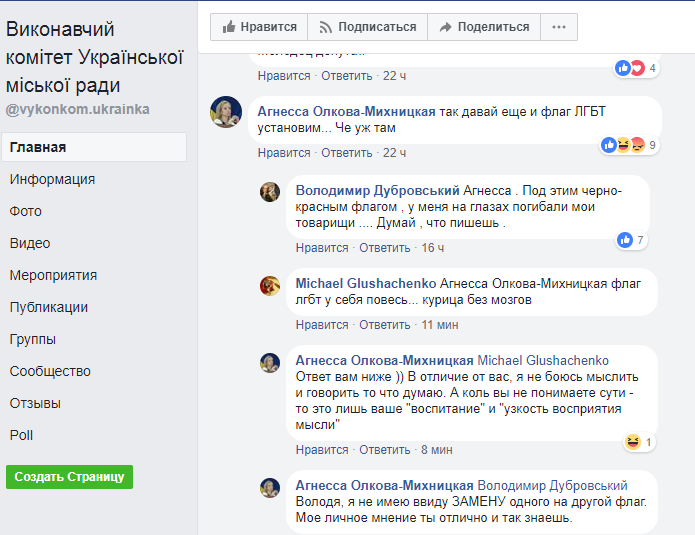Open the Michael Glushachenko commenter name link
Screen dimensions: 695x535
[x=365, y=284]
